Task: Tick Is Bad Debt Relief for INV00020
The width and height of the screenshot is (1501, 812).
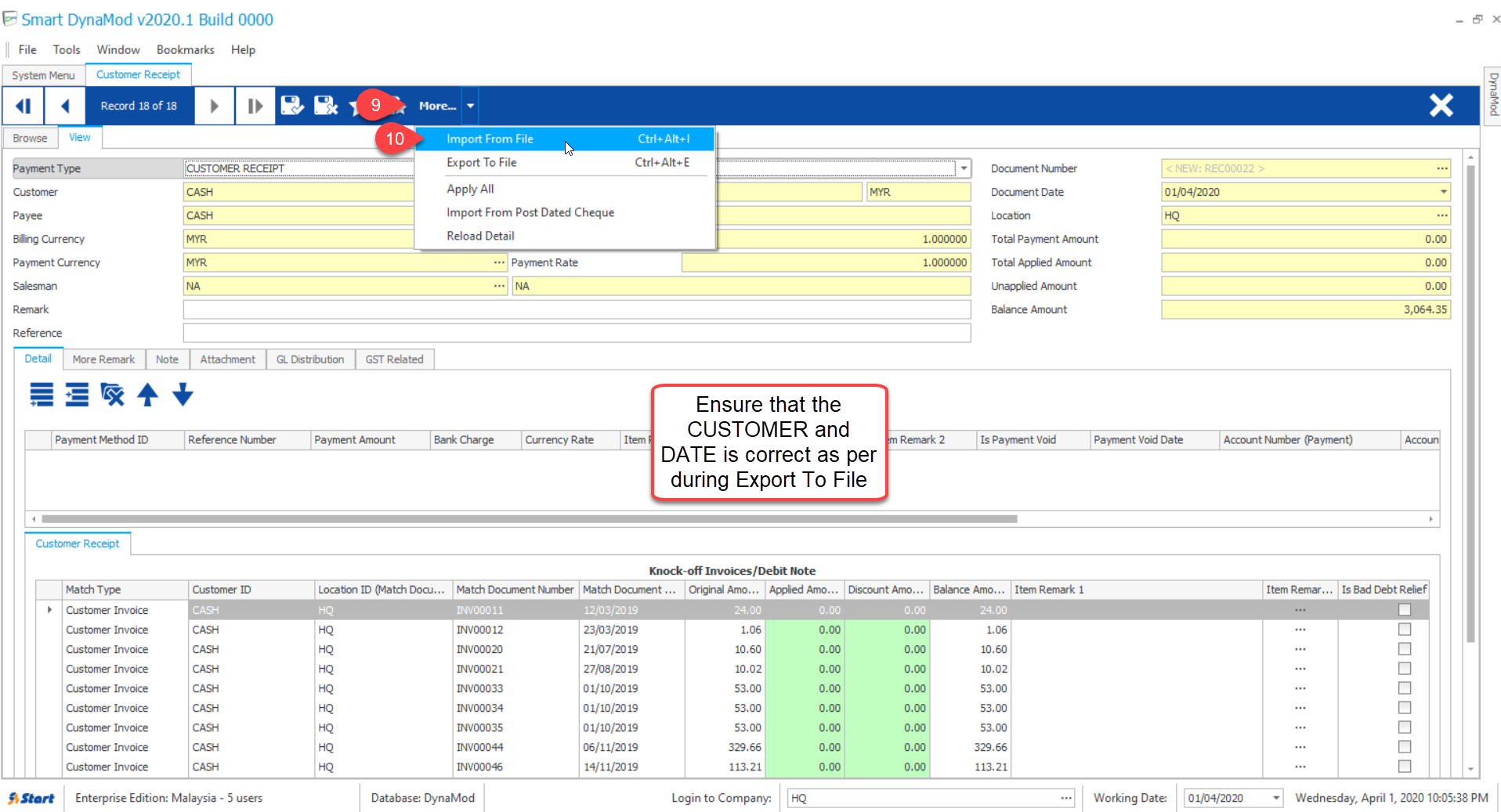Action: 1405,649
